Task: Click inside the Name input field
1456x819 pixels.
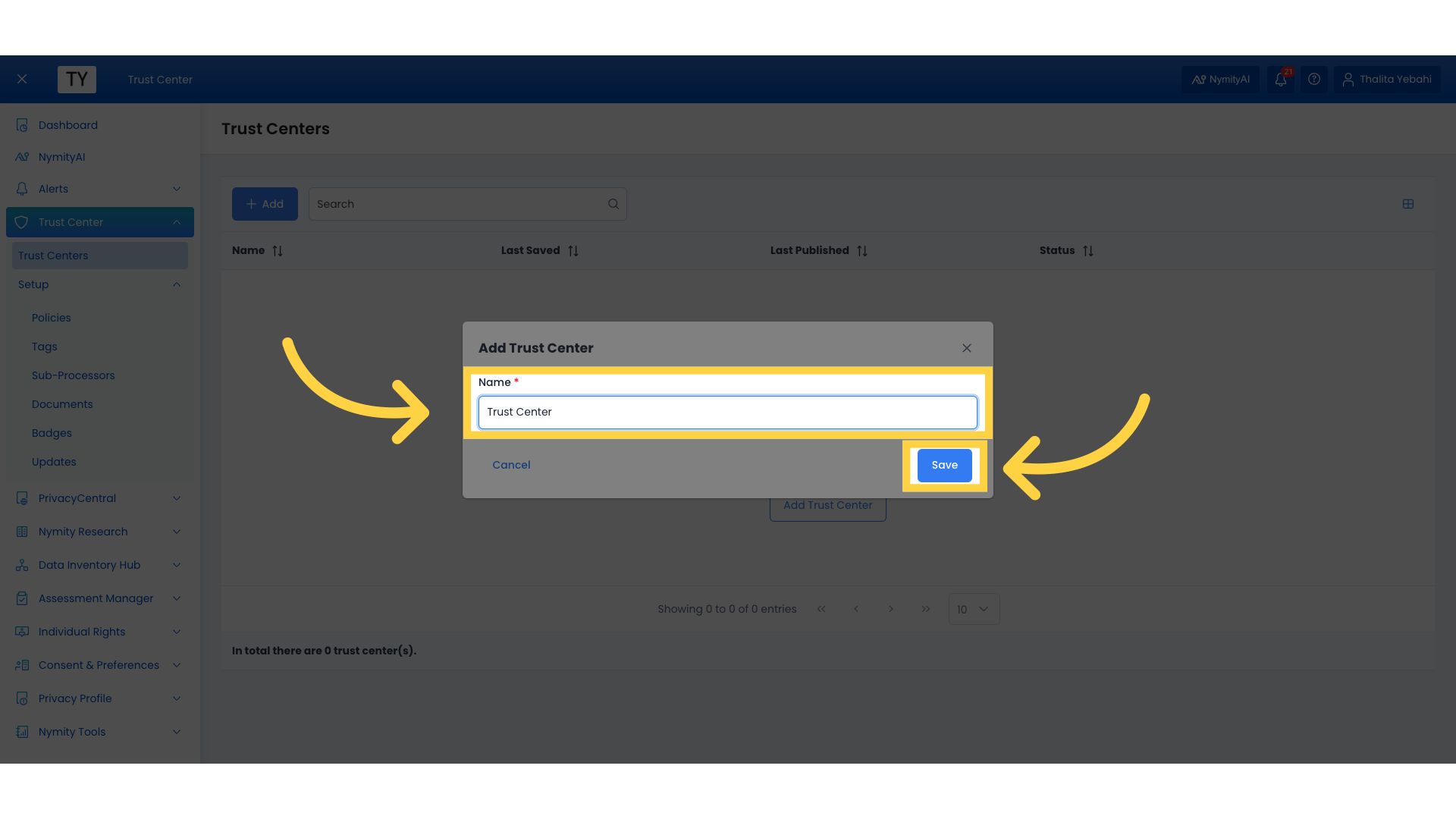Action: [727, 412]
